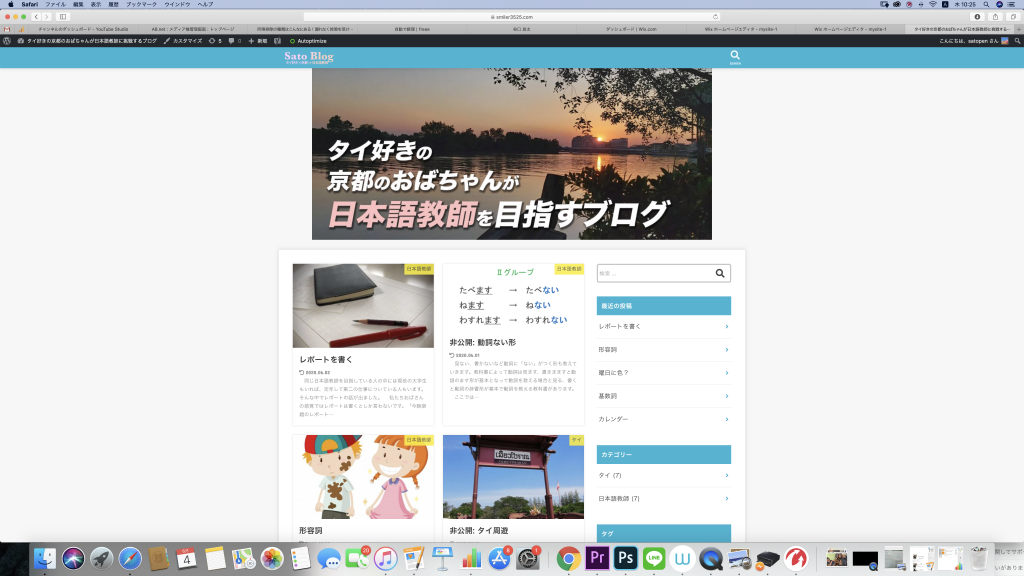Open Safari sidebar toggle button
The width and height of the screenshot is (1024, 576).
pos(62,17)
